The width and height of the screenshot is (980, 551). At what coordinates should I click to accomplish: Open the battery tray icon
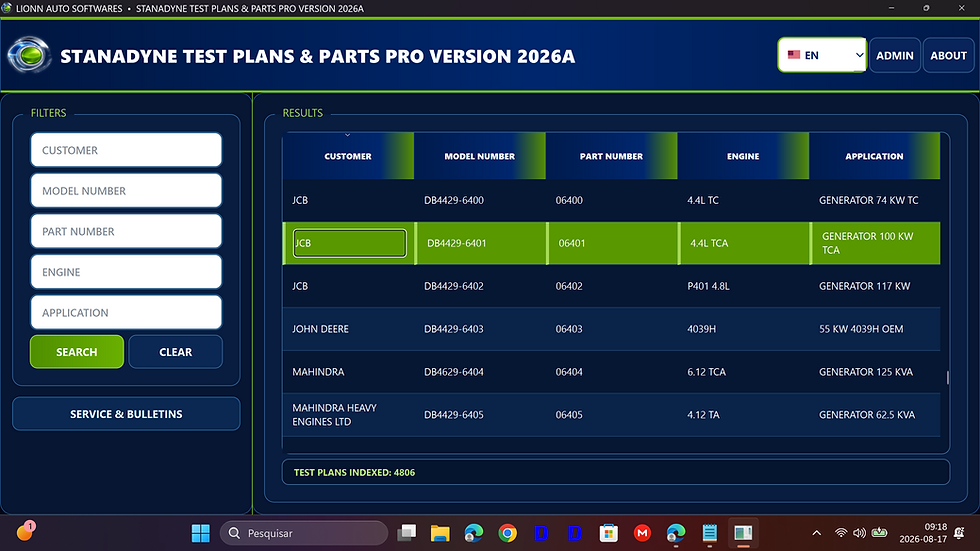point(879,533)
